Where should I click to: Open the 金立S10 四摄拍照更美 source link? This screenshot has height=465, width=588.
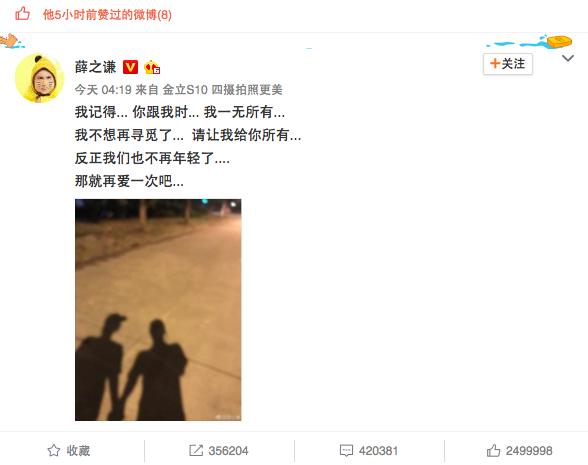coord(222,90)
